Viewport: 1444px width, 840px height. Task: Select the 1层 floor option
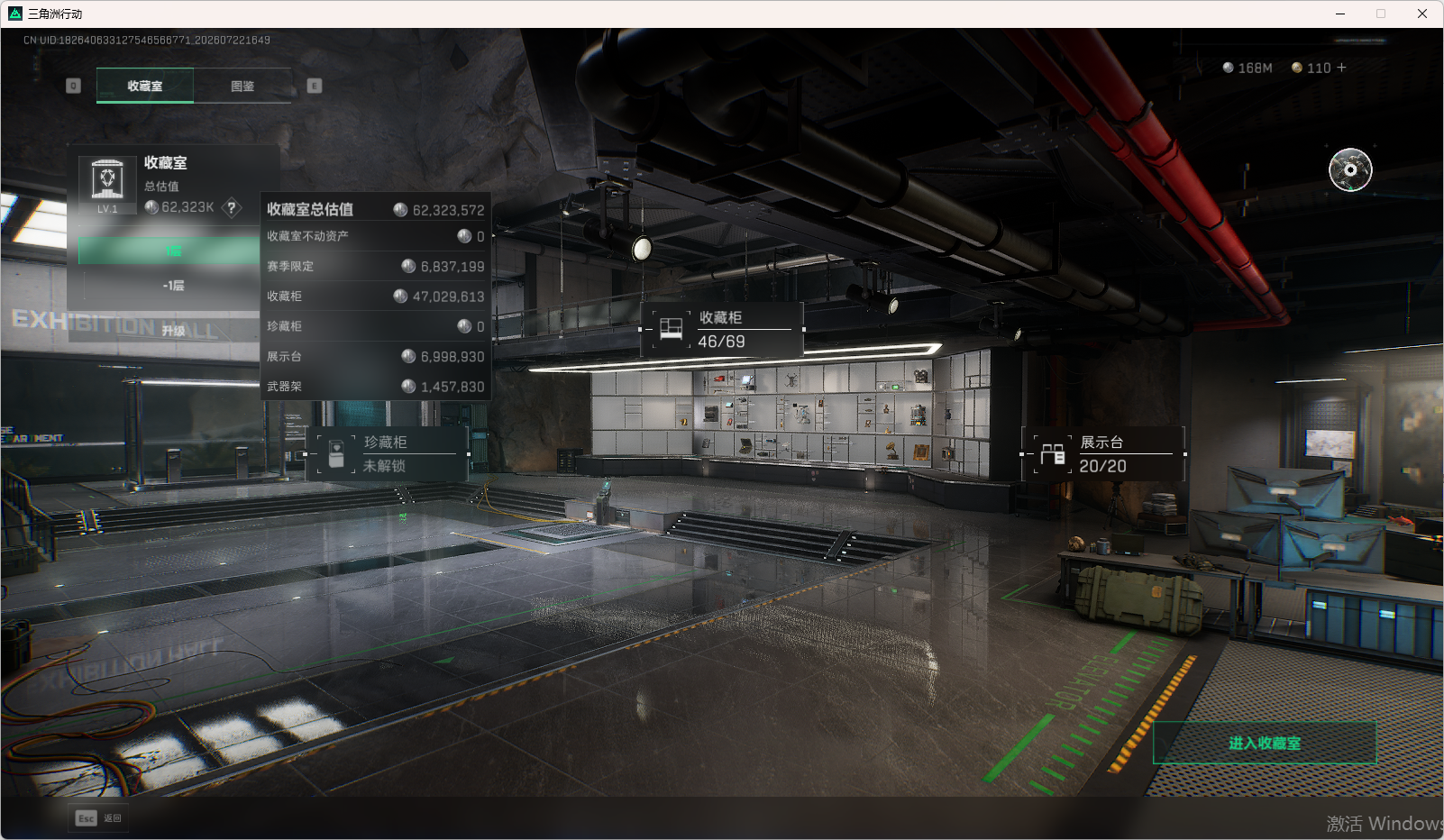pyautogui.click(x=172, y=251)
